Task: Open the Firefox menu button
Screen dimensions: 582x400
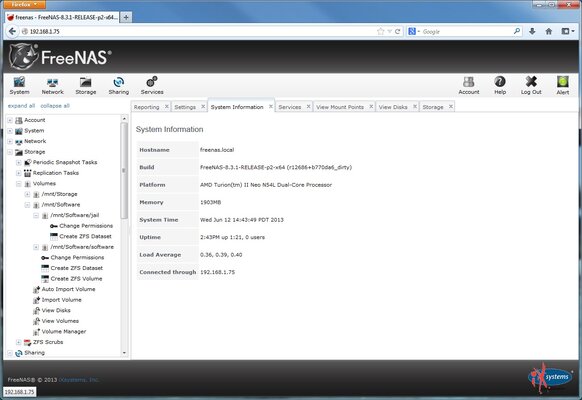Action: 24,4
